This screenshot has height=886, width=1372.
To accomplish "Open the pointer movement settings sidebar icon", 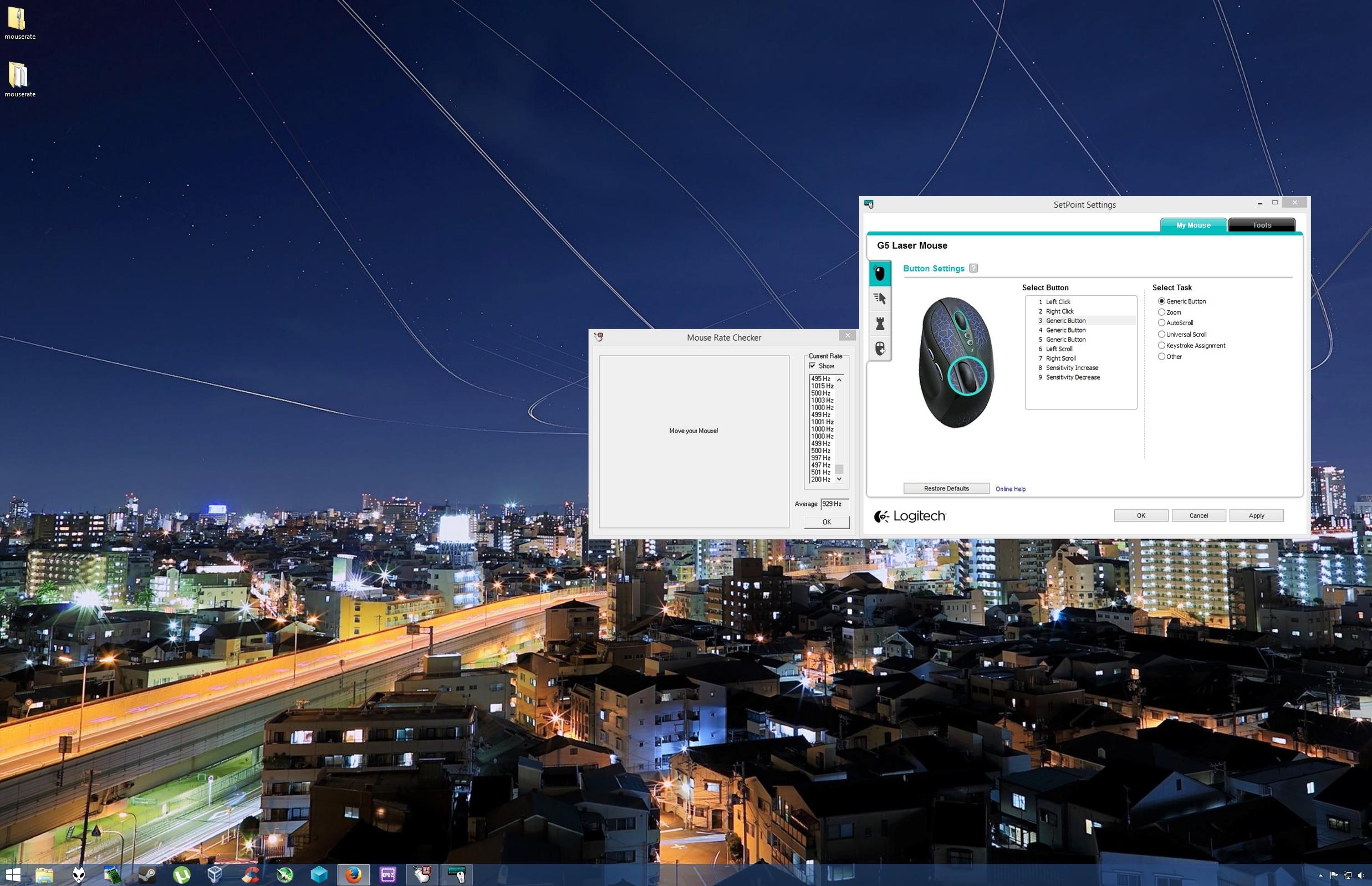I will tap(879, 298).
